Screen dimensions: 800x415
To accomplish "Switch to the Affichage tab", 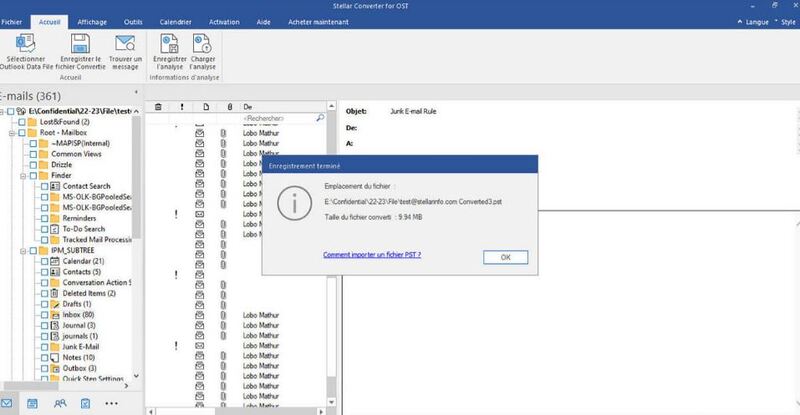I will 92,22.
